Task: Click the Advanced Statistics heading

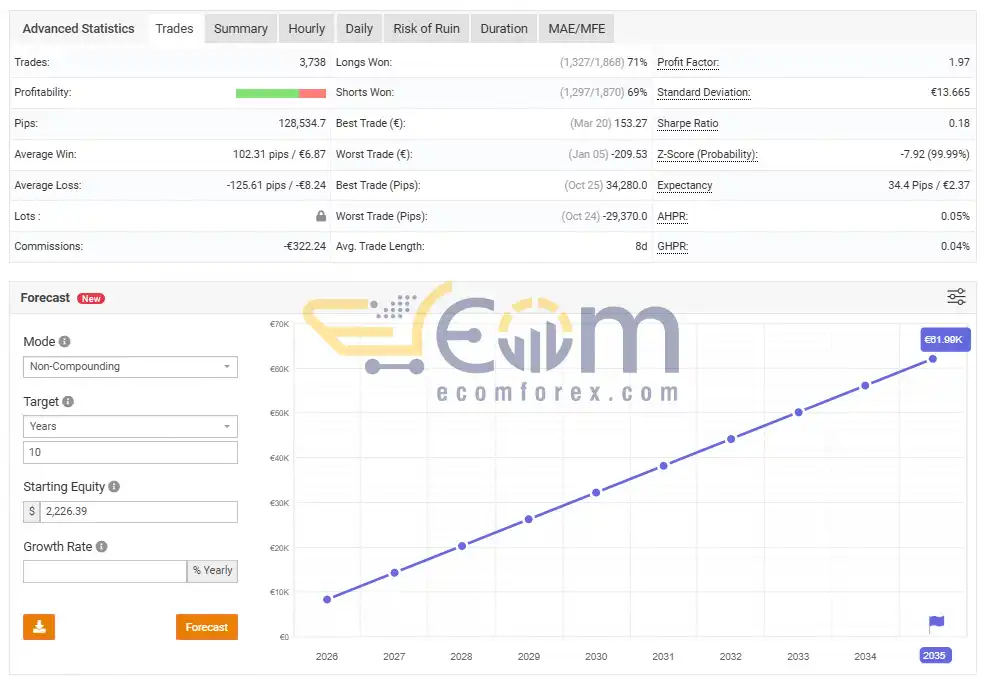Action: coord(78,29)
